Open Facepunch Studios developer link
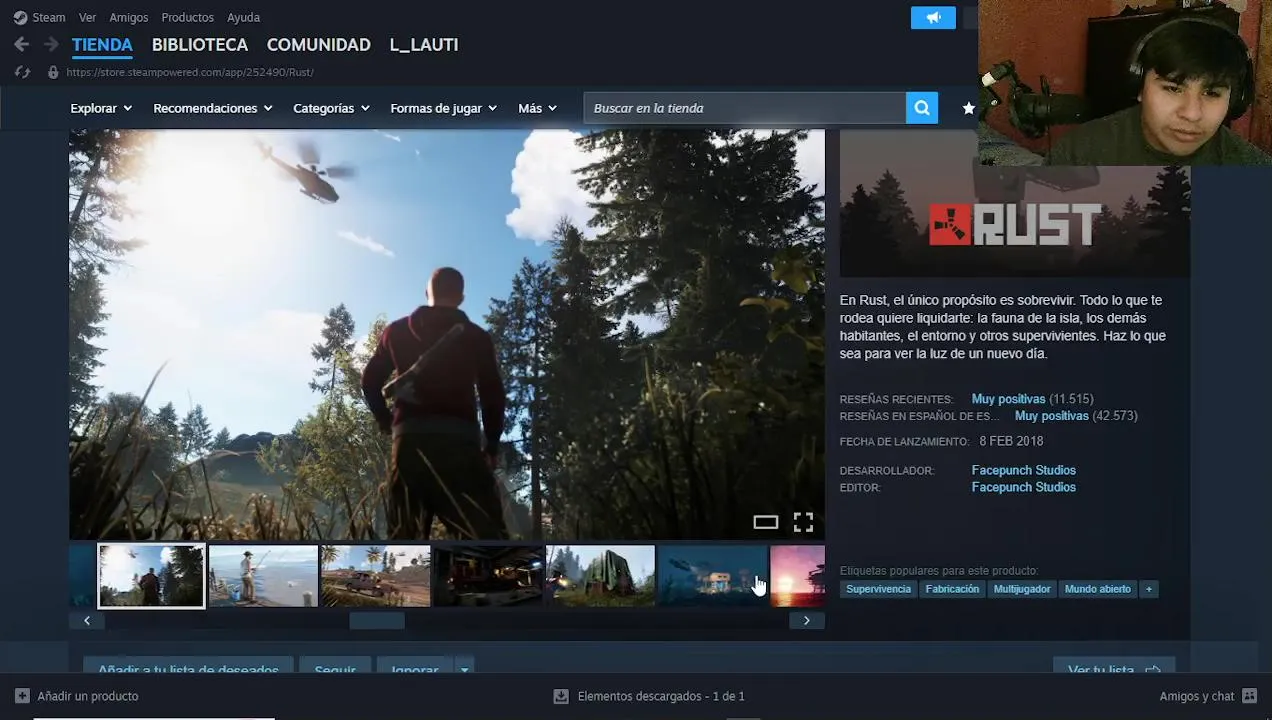Image resolution: width=1272 pixels, height=720 pixels. coord(1024,470)
